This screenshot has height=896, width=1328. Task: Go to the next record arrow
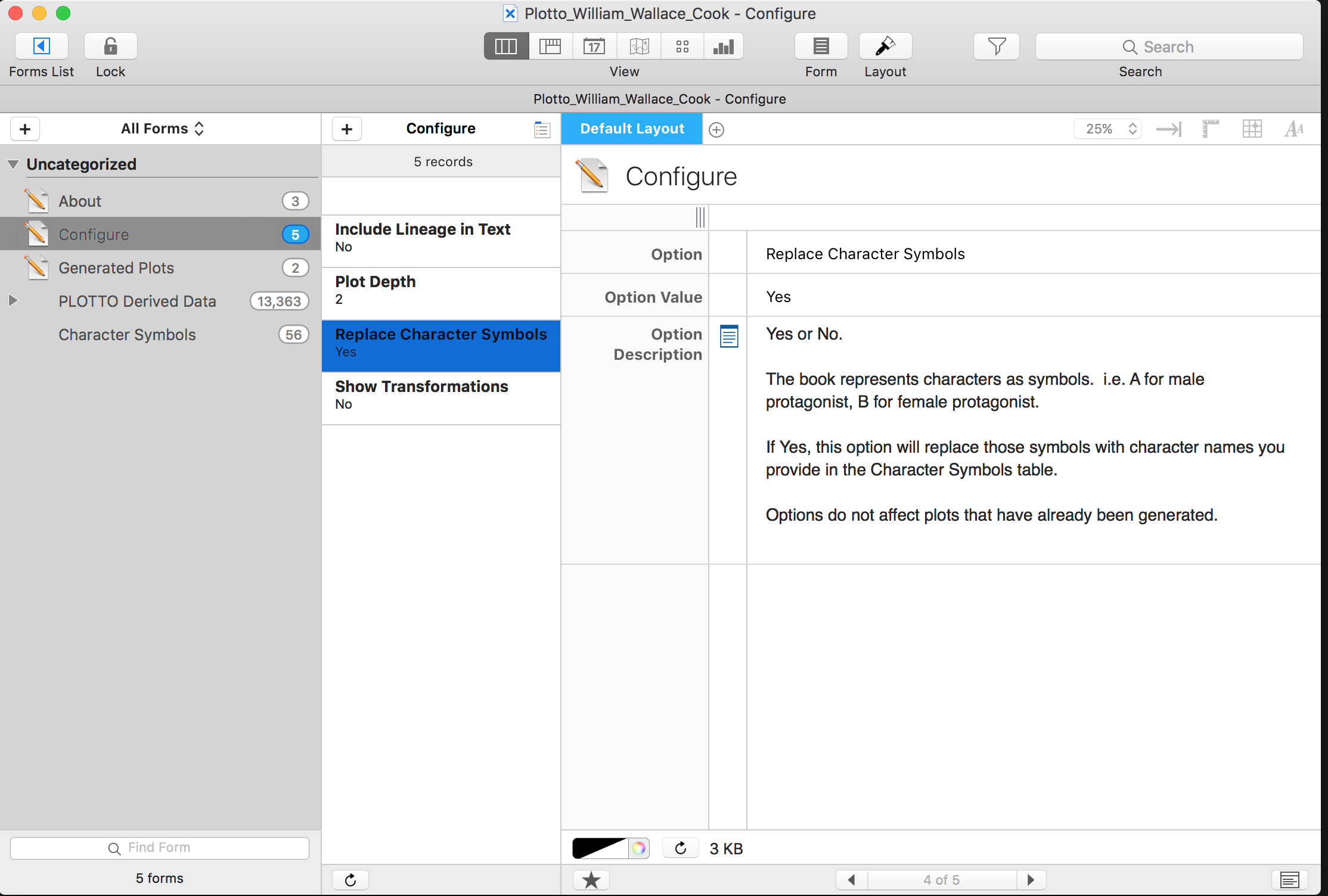[1031, 880]
